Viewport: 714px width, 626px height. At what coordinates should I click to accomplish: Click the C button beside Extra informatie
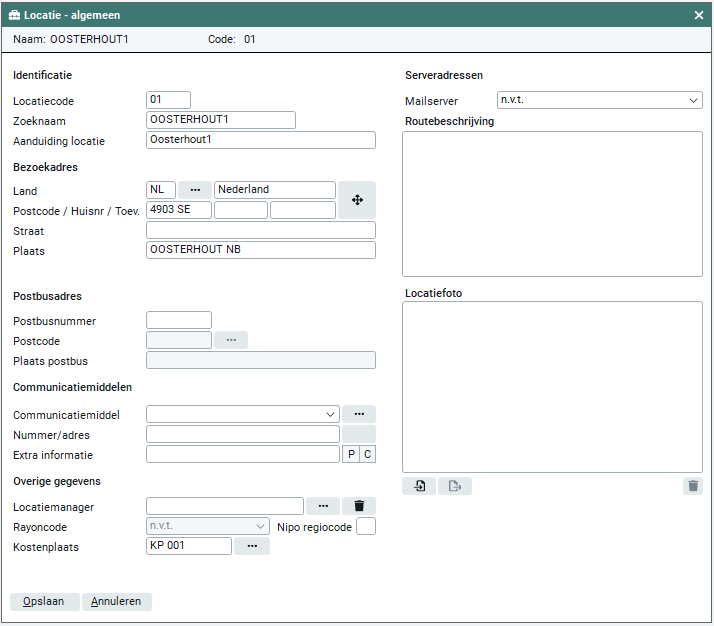point(367,454)
